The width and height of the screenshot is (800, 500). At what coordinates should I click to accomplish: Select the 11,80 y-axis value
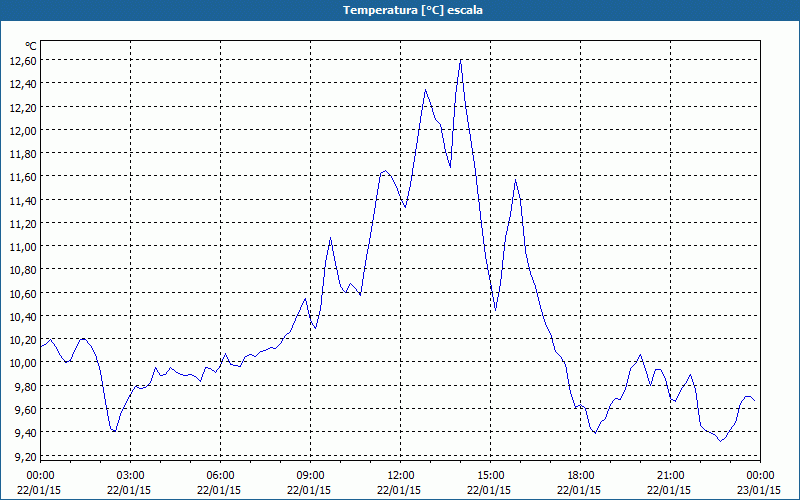click(23, 154)
